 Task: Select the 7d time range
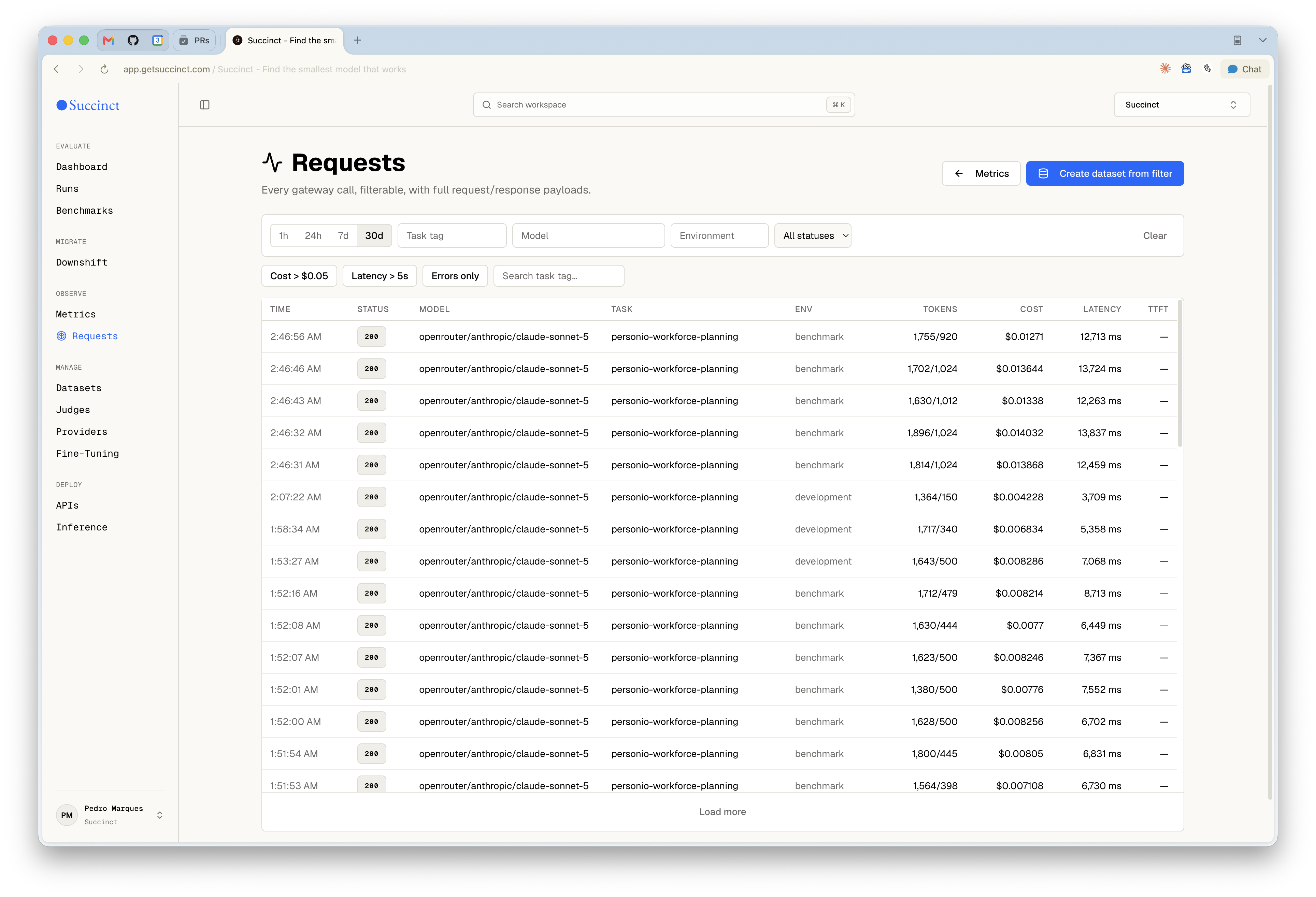click(x=343, y=236)
